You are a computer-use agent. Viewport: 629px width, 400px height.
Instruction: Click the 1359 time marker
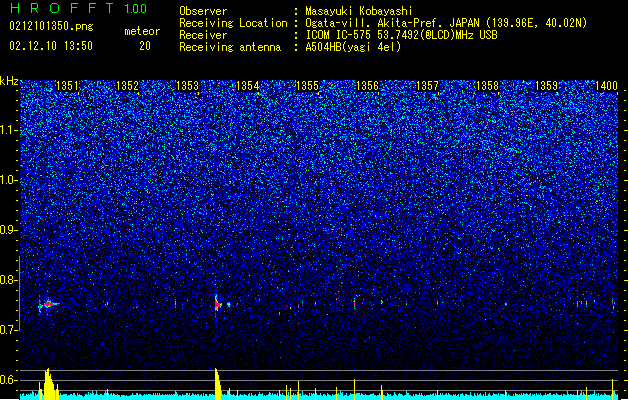pyautogui.click(x=547, y=86)
